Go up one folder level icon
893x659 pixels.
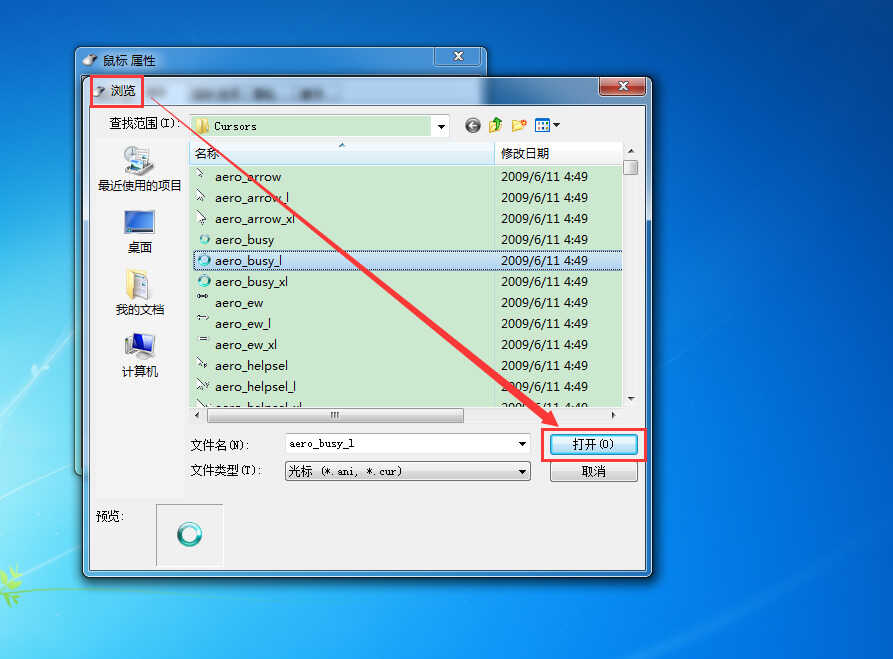pos(495,125)
